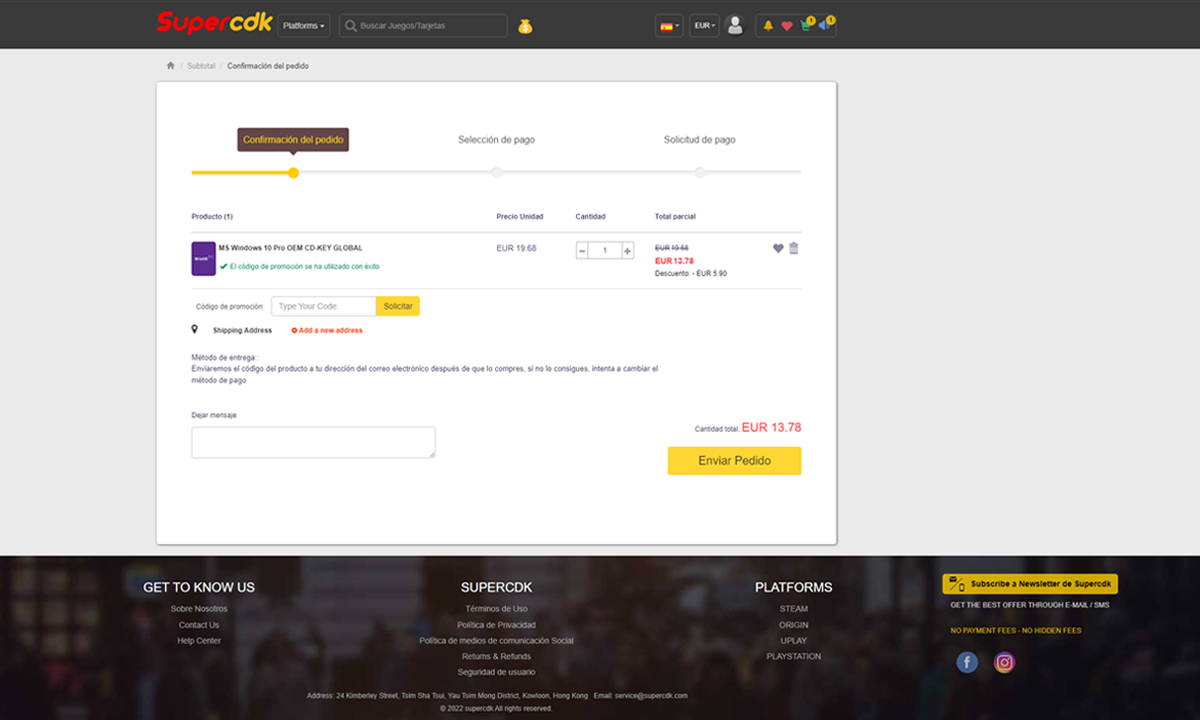
Task: Add Windows 10 Pro item to wishlist
Action: tap(778, 248)
